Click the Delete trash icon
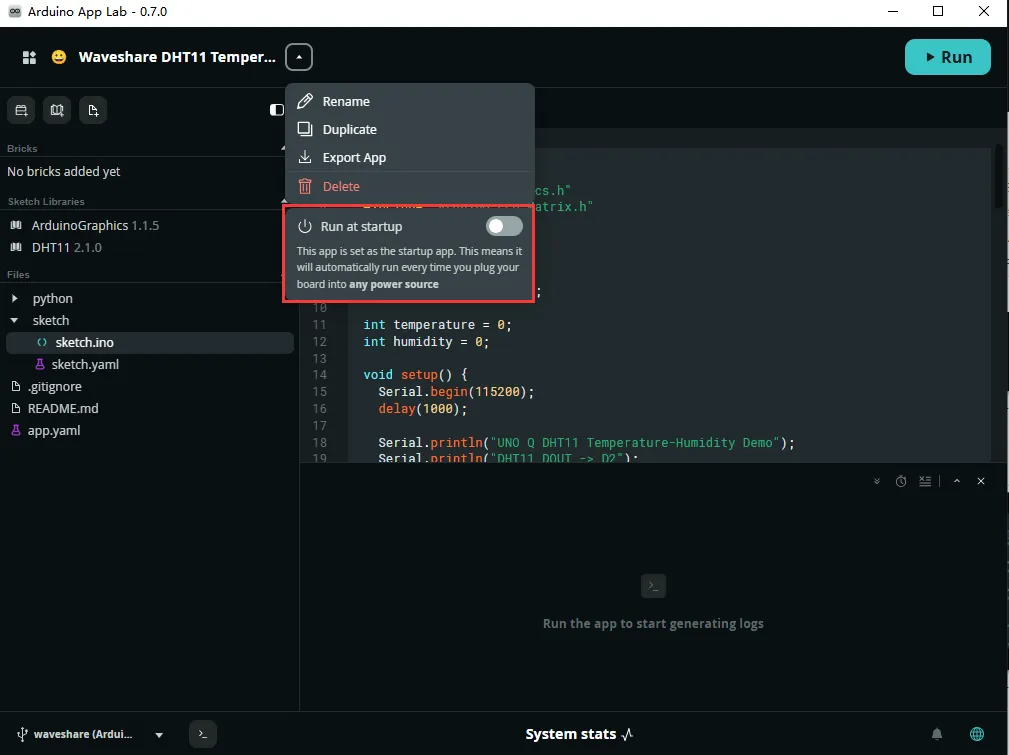Viewport: 1009px width, 755px height. 305,186
